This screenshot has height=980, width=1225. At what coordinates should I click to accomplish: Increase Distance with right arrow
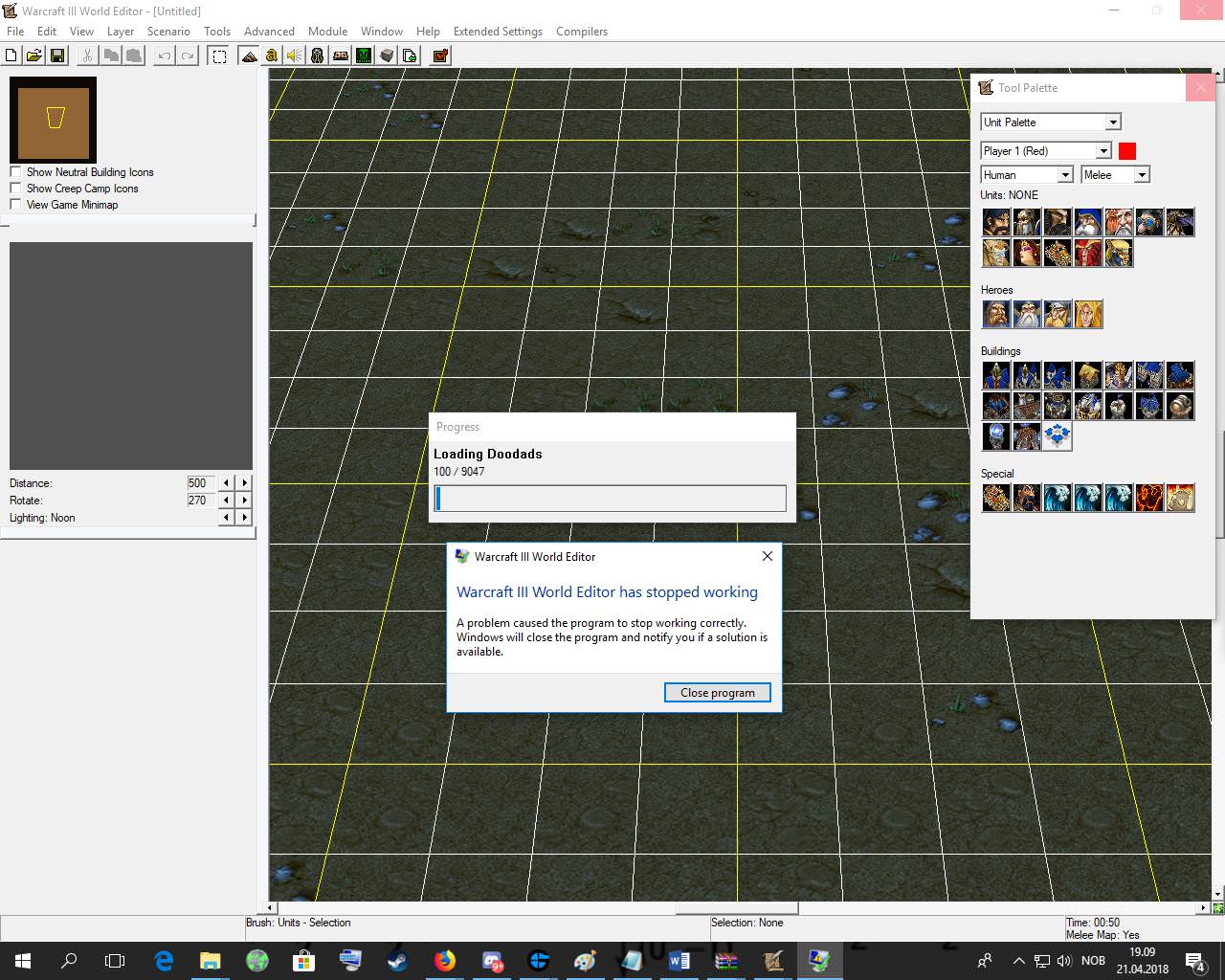click(x=245, y=483)
